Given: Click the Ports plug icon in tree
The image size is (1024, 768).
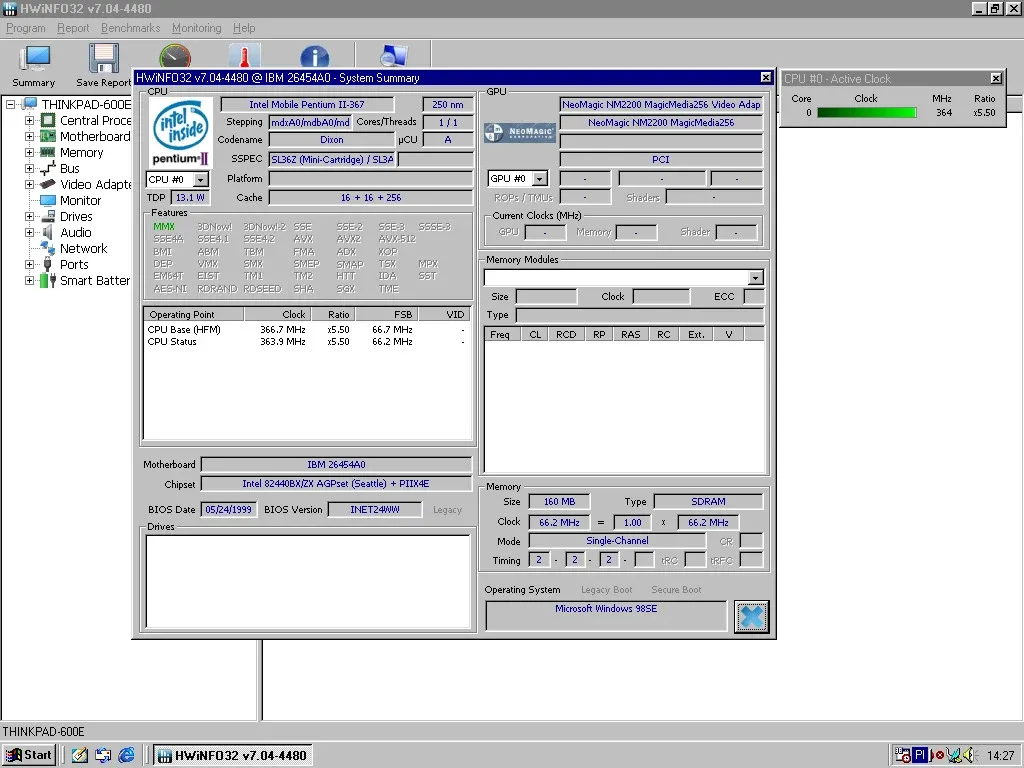Looking at the screenshot, I should (x=48, y=264).
